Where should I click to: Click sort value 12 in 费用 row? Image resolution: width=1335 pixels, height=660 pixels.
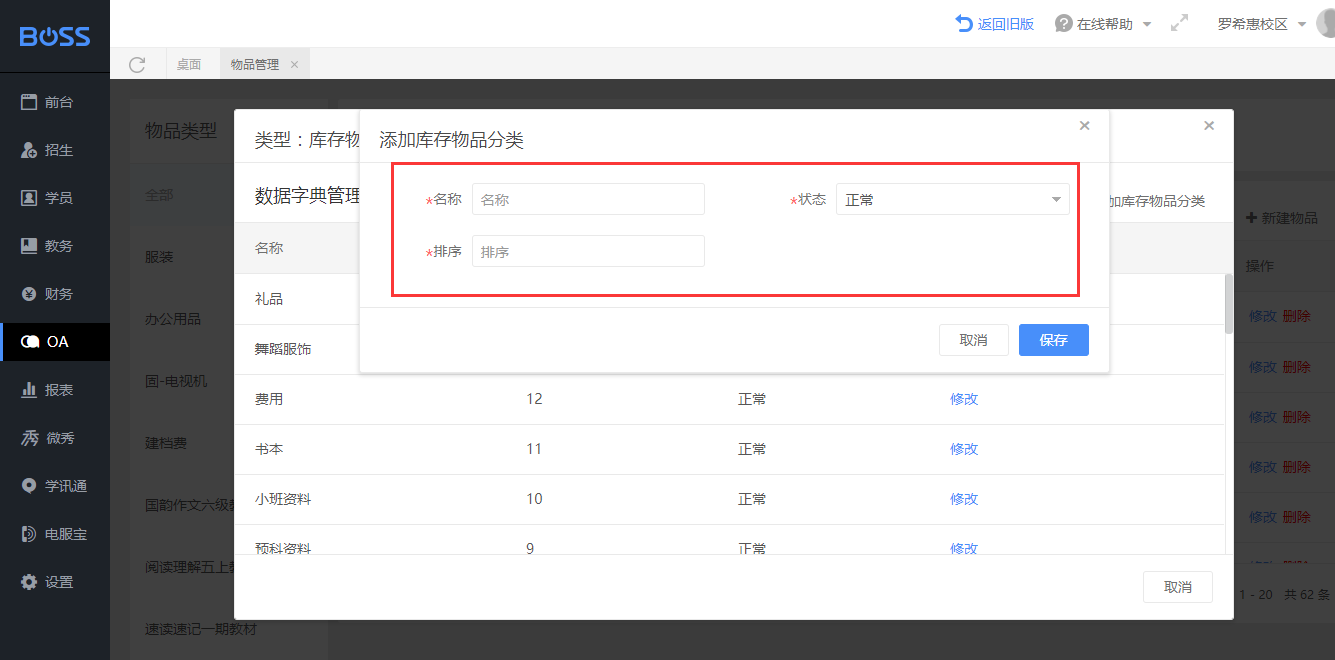point(534,399)
